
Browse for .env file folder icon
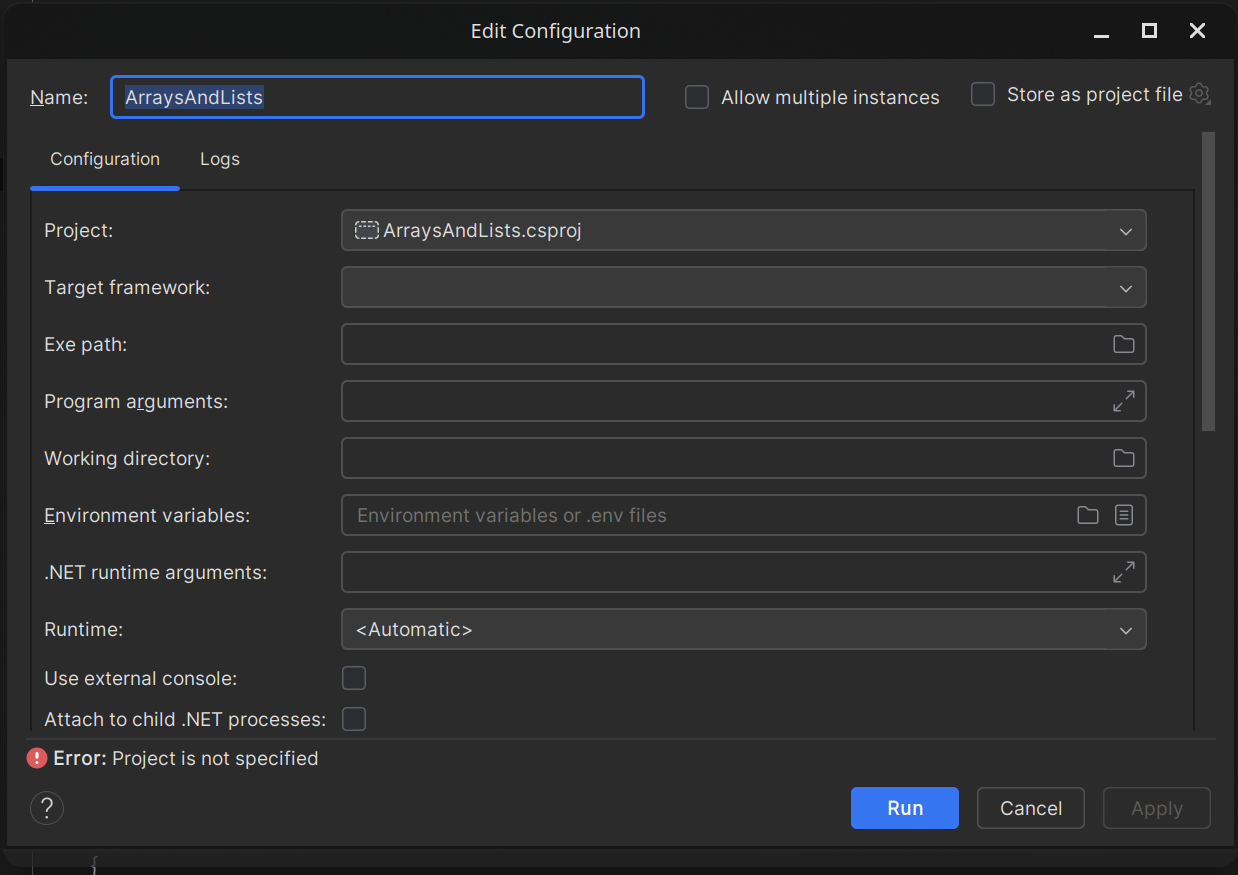point(1087,515)
